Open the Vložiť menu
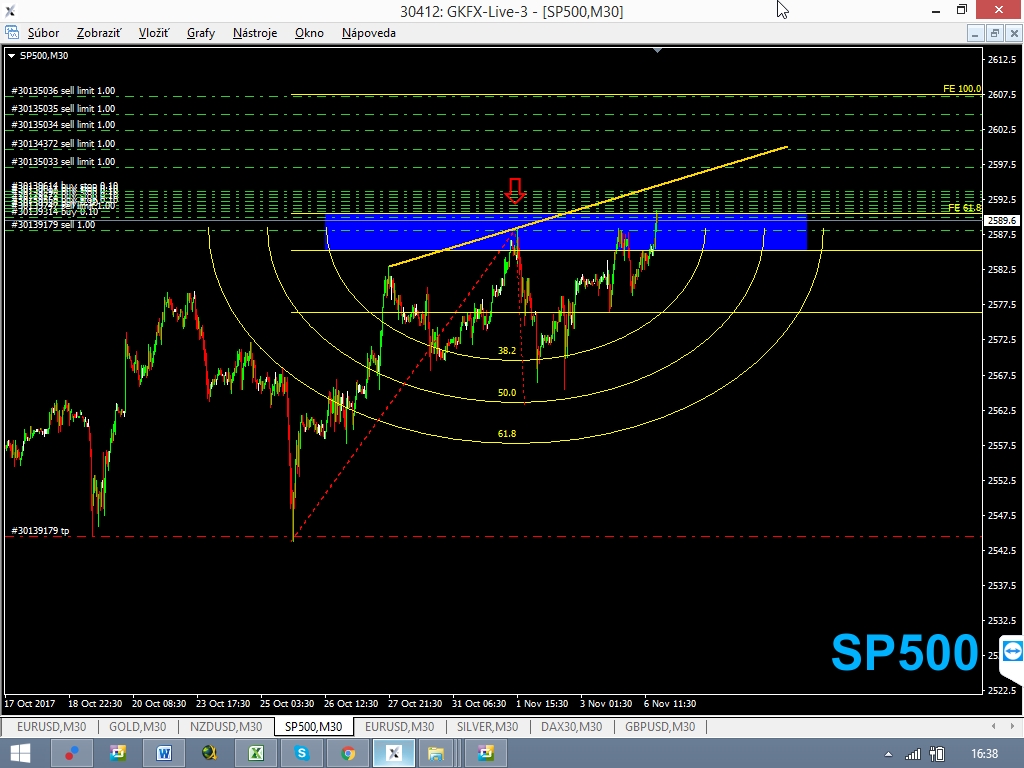The height and width of the screenshot is (768, 1024). [153, 33]
